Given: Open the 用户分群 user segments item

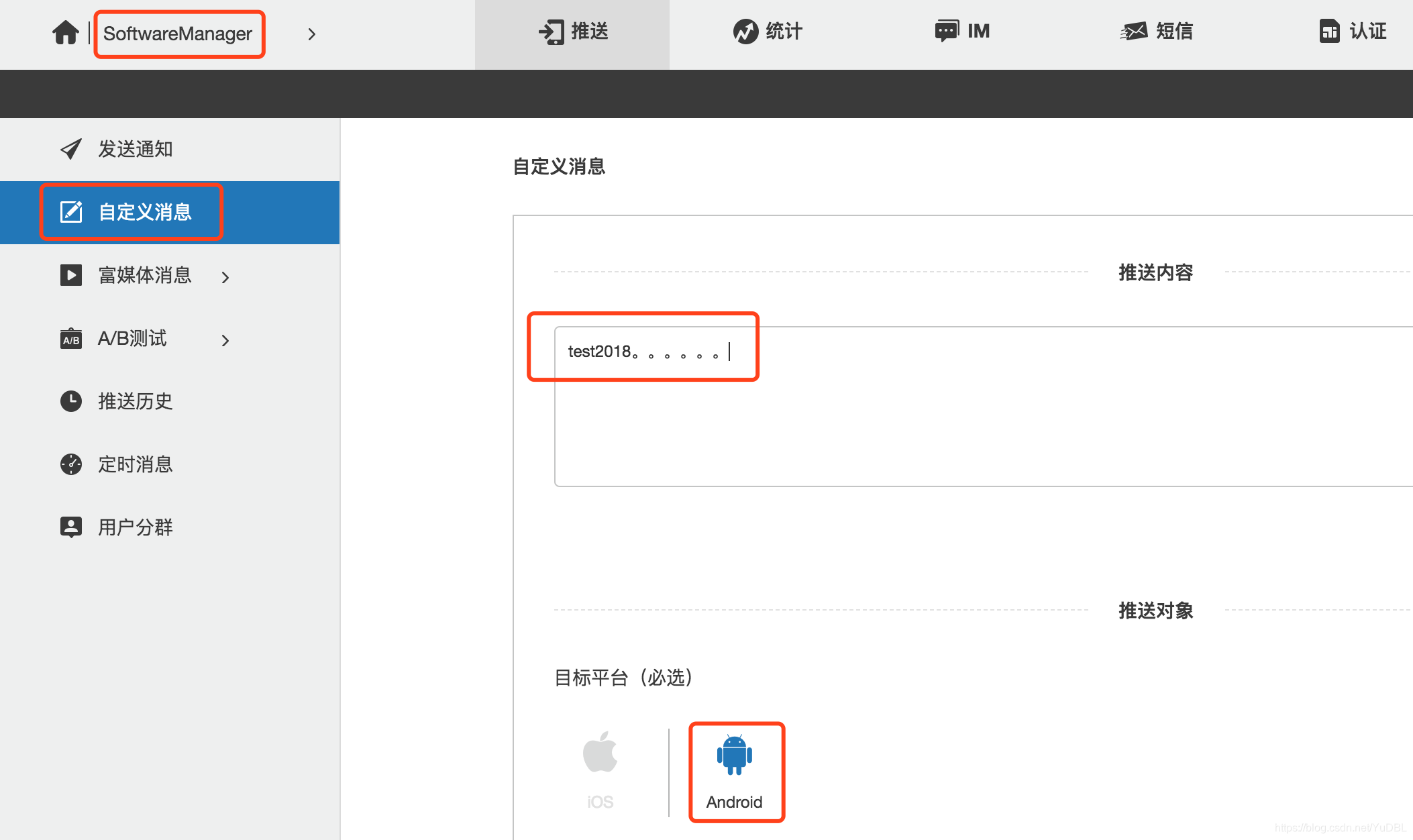Looking at the screenshot, I should pyautogui.click(x=134, y=527).
